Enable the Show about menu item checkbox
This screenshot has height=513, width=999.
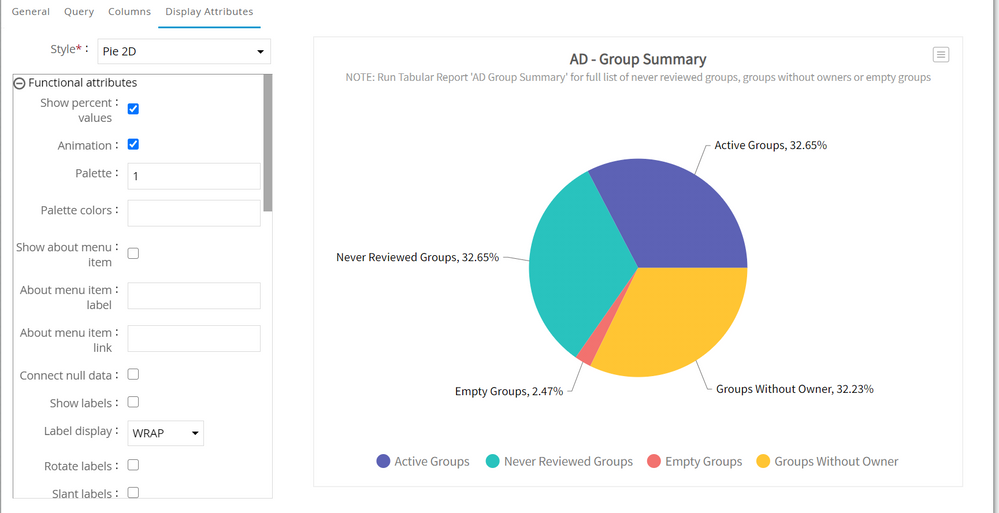(x=133, y=254)
